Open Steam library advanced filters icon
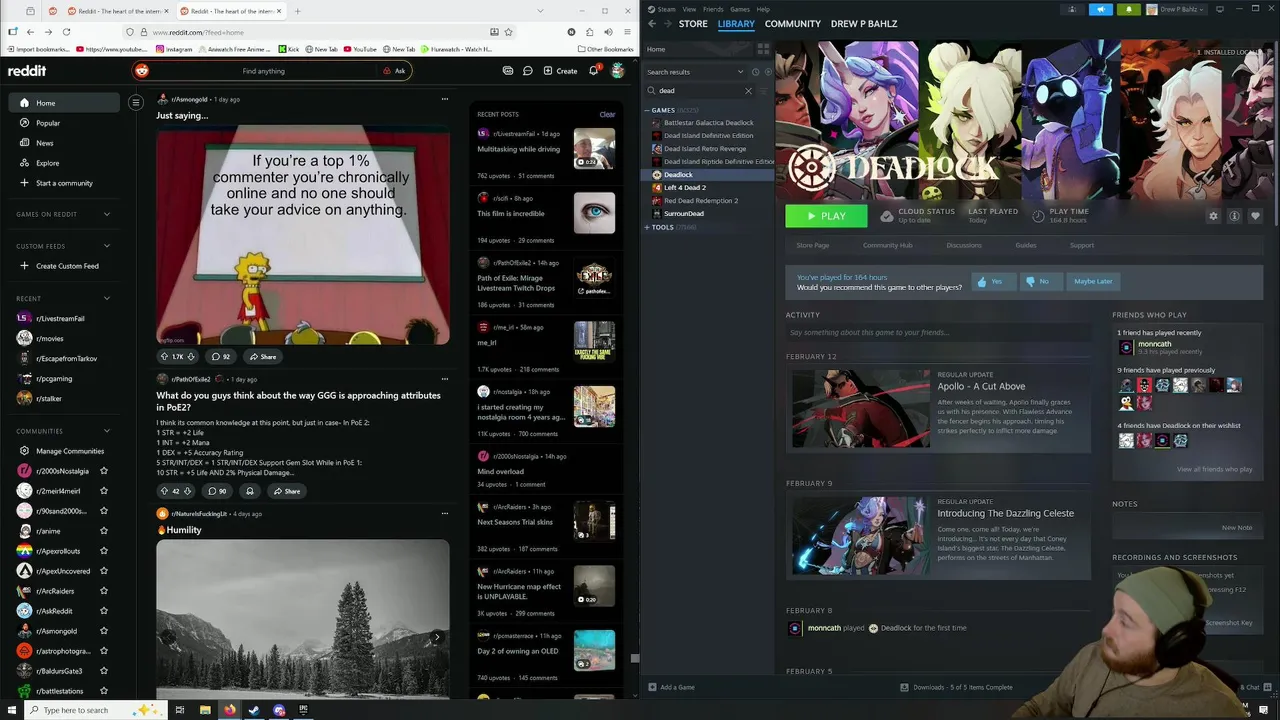 [x=763, y=91]
